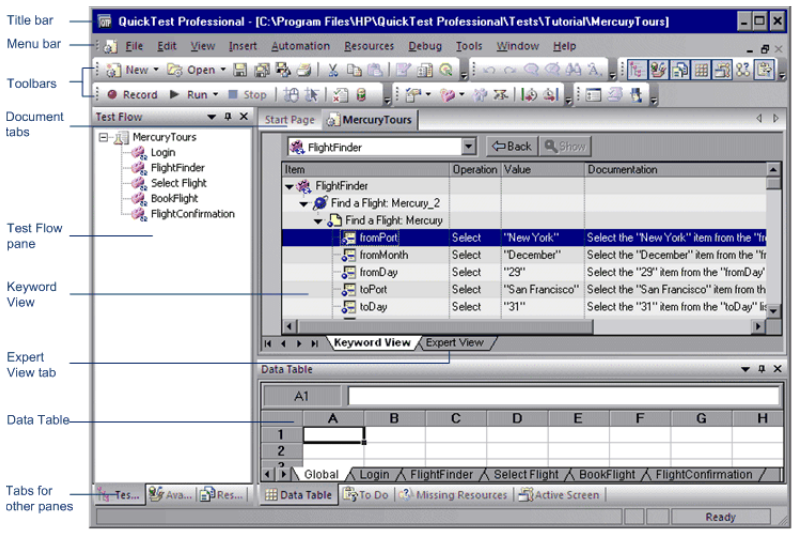Click the Stop square icon

coord(232,95)
